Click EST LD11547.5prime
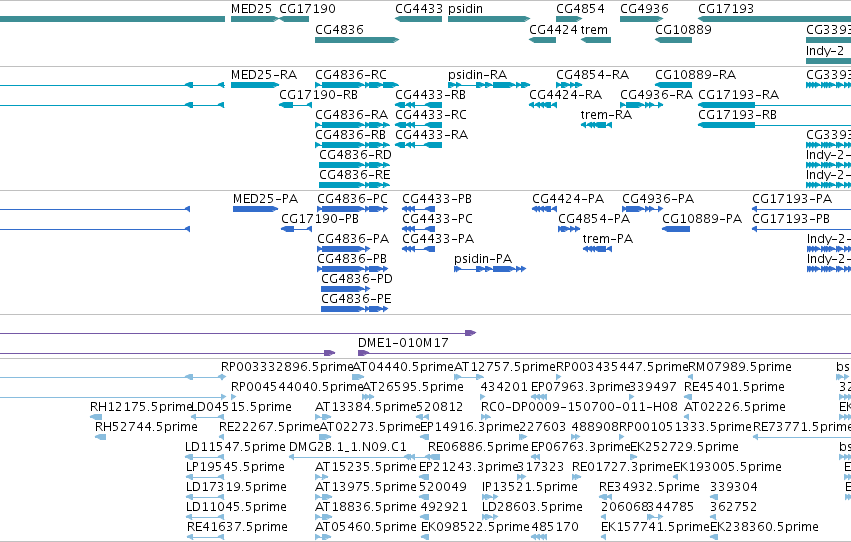Viewport: 851px width, 542px height. coord(235,447)
